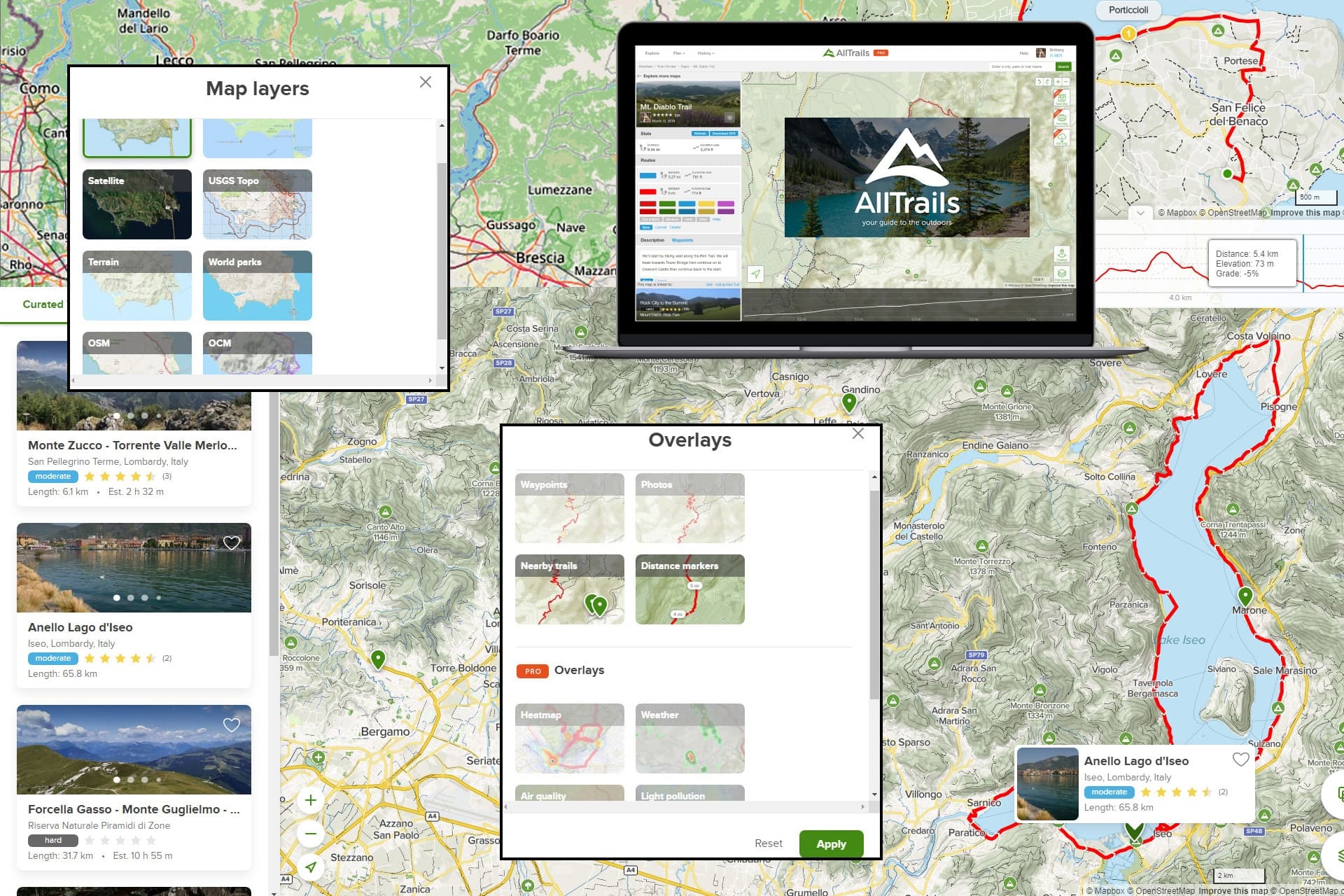Viewport: 1344px width, 896px height.
Task: Click the Save Map icon on laptop map
Action: coord(1062,97)
